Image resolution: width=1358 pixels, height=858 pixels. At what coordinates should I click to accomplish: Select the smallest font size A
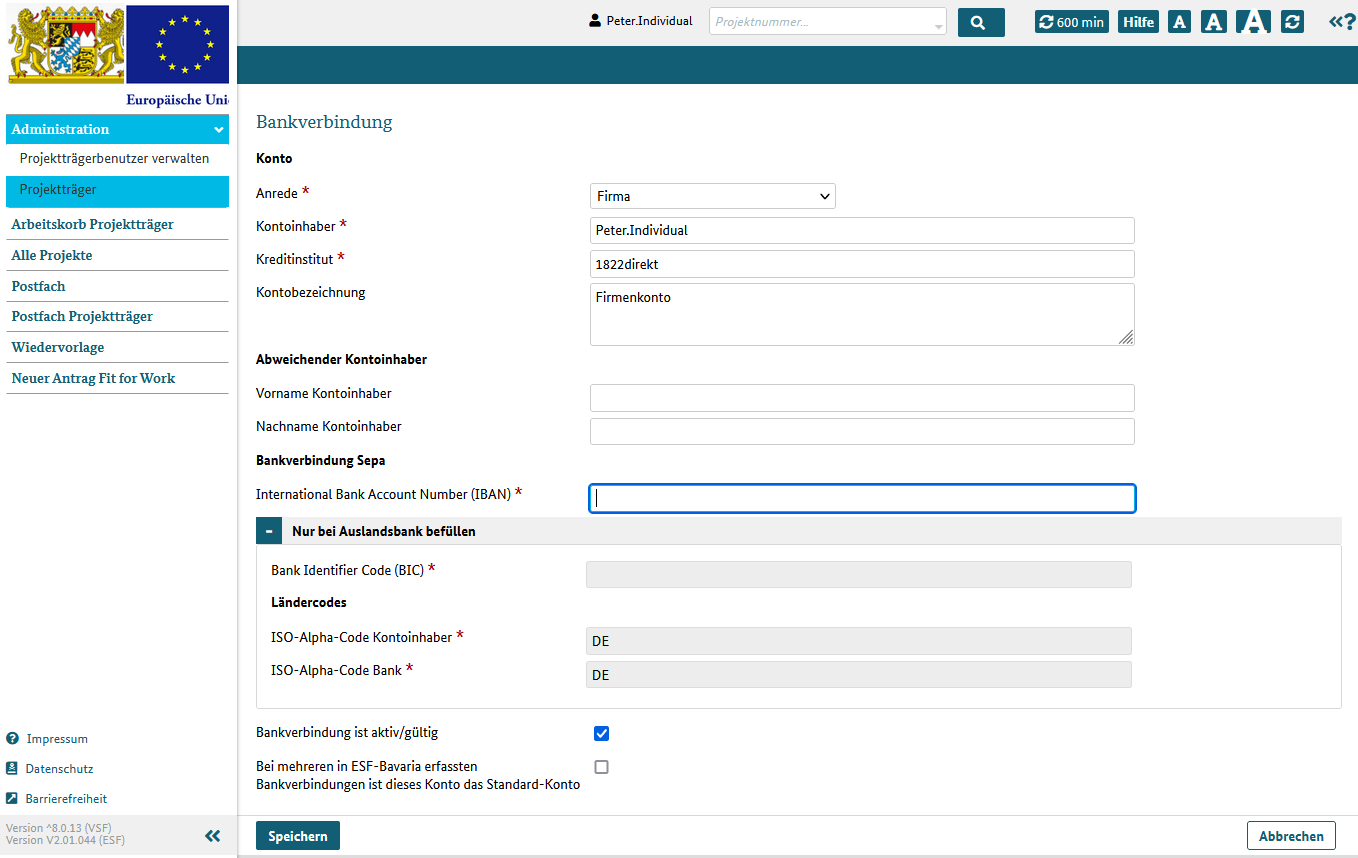pyautogui.click(x=1179, y=22)
